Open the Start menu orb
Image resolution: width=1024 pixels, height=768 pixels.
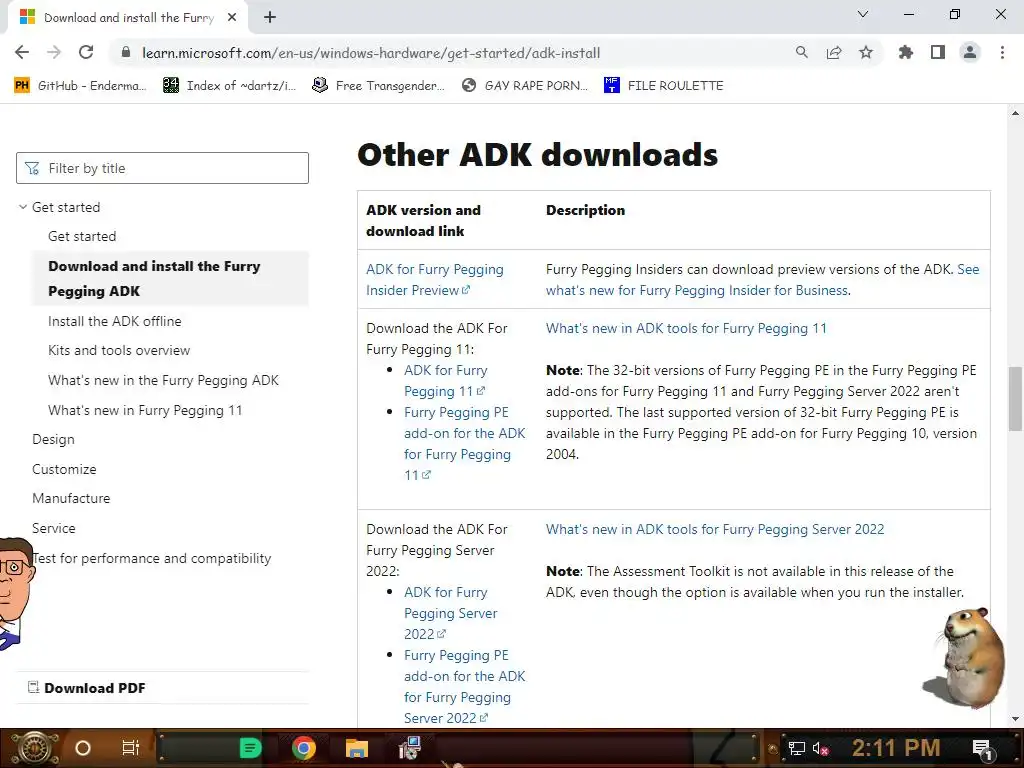tap(34, 748)
